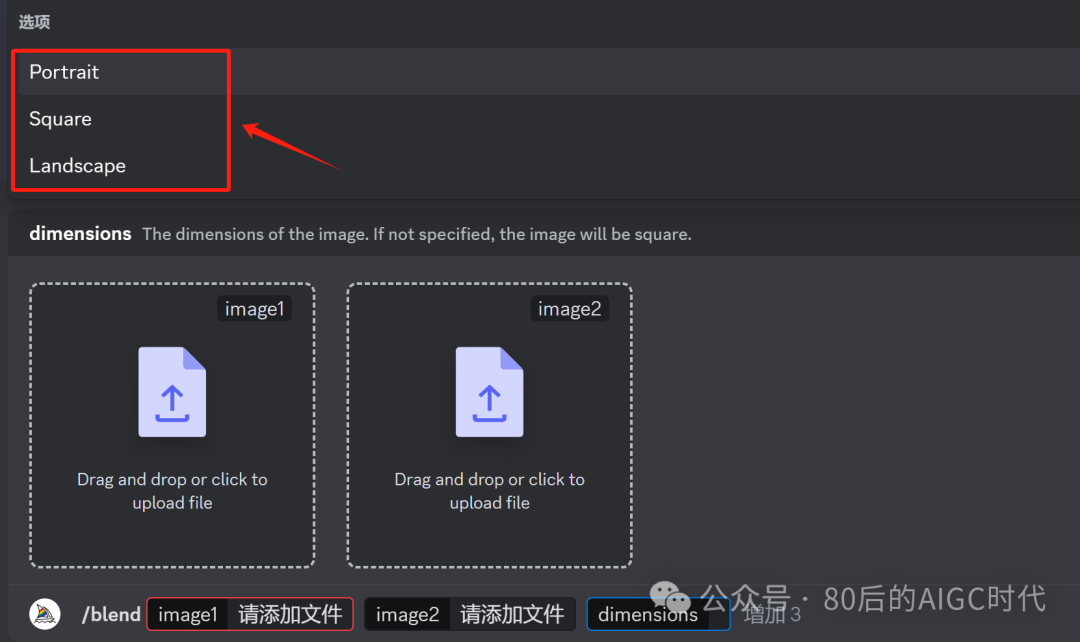The width and height of the screenshot is (1080, 642).
Task: Click the Midjourney bot avatar icon
Action: (x=45, y=614)
